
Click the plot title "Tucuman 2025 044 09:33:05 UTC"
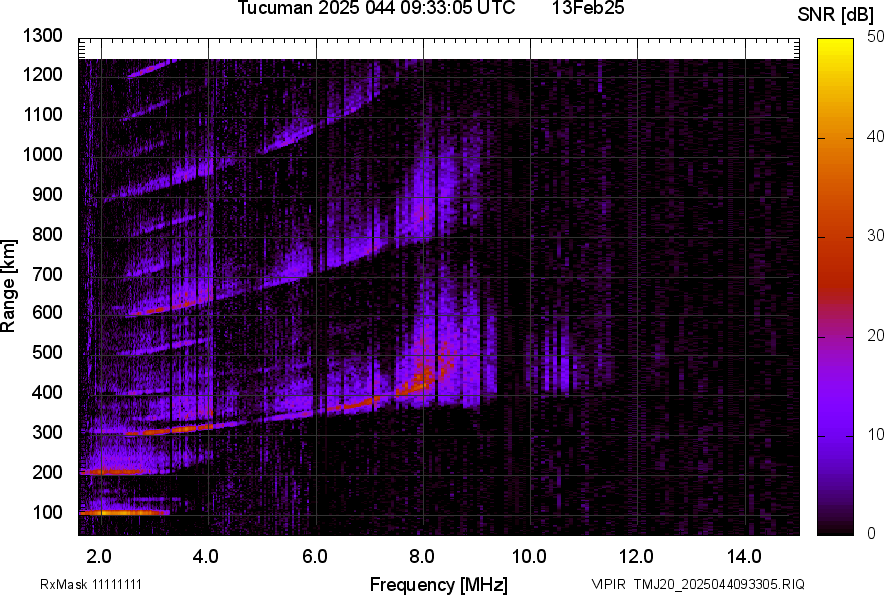[x=376, y=9]
